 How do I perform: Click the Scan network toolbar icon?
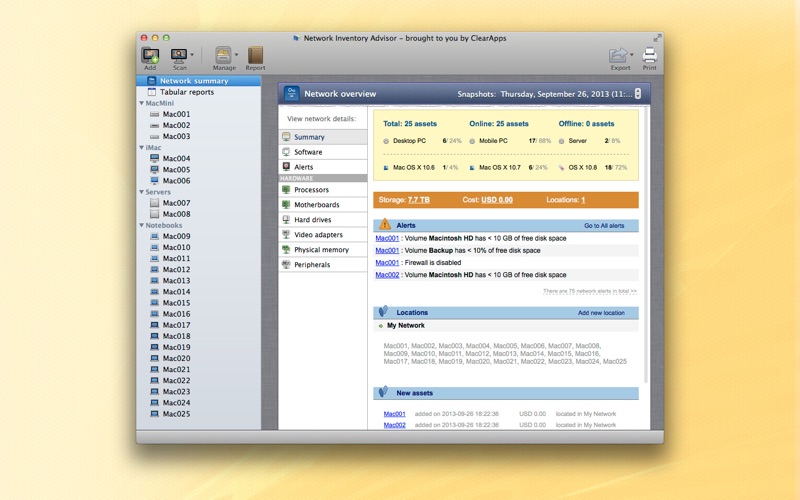tap(179, 56)
